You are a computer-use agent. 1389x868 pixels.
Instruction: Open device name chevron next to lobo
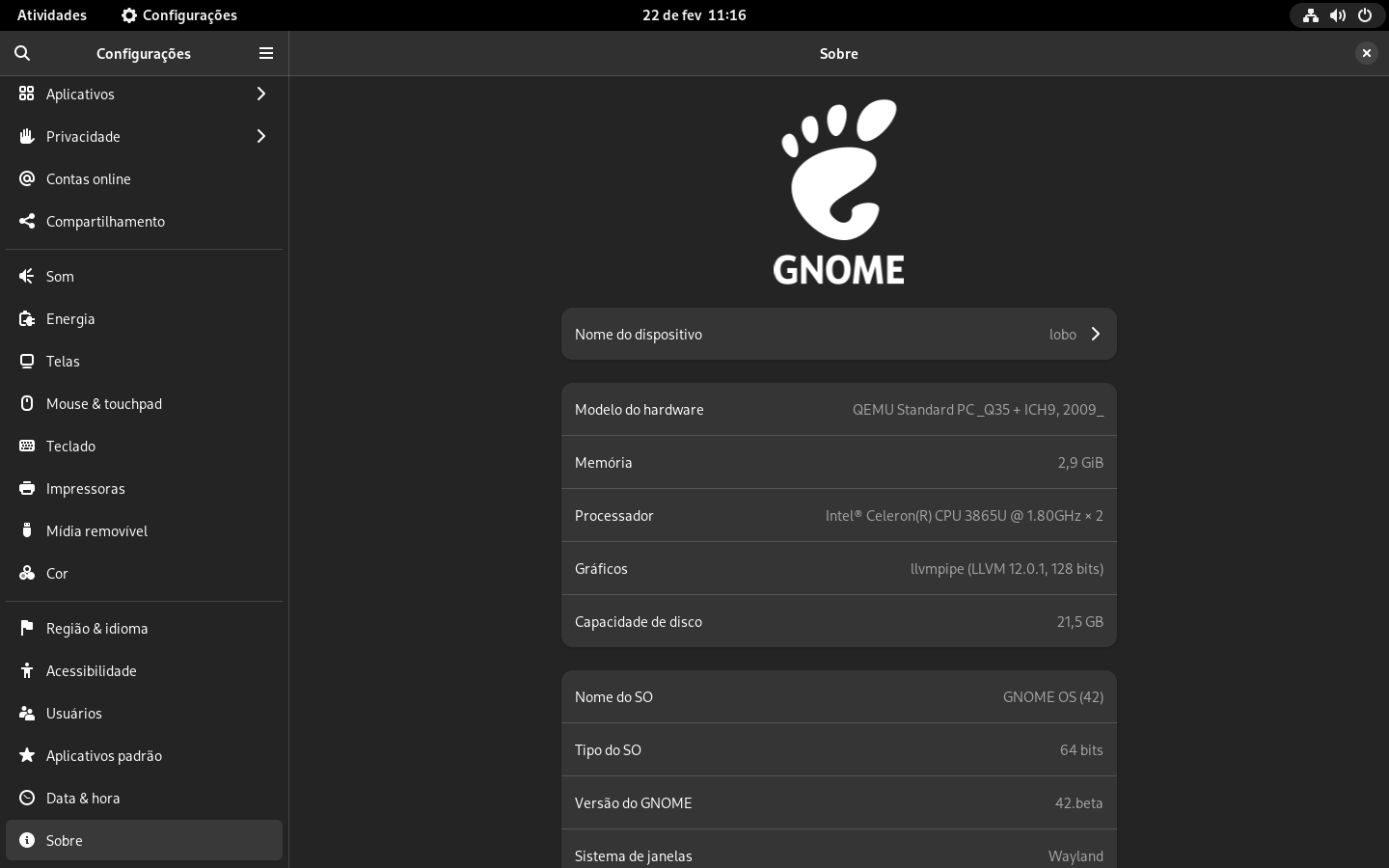pos(1096,334)
